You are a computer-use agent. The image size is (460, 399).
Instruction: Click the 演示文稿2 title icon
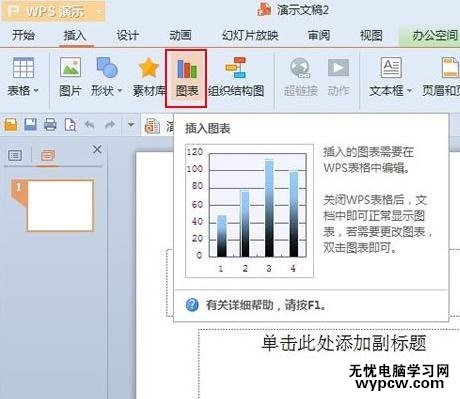[x=264, y=10]
